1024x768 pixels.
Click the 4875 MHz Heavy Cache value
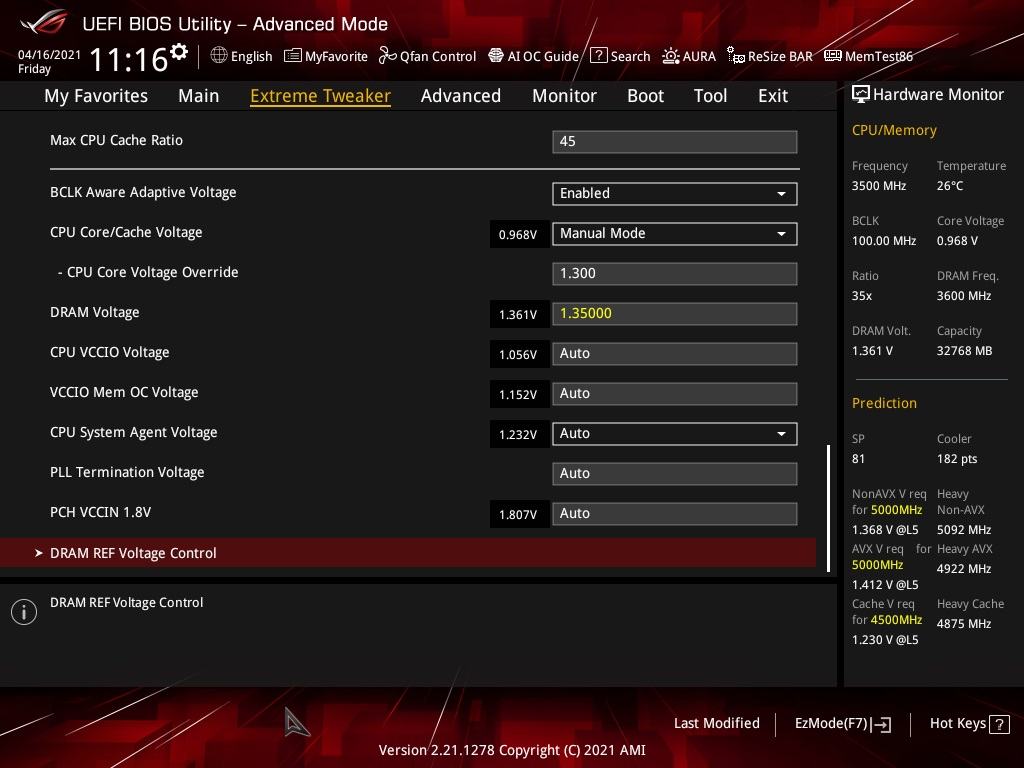(x=964, y=624)
